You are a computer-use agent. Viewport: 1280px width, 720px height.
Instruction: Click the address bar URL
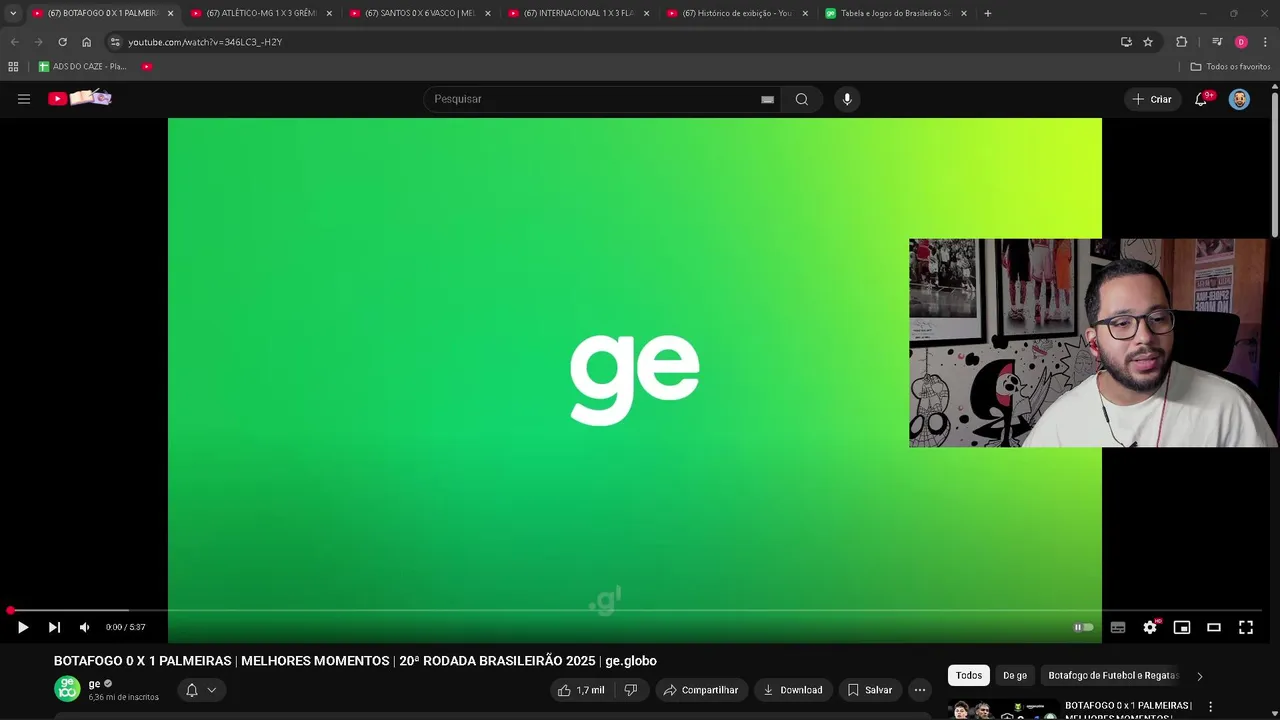pyautogui.click(x=205, y=42)
